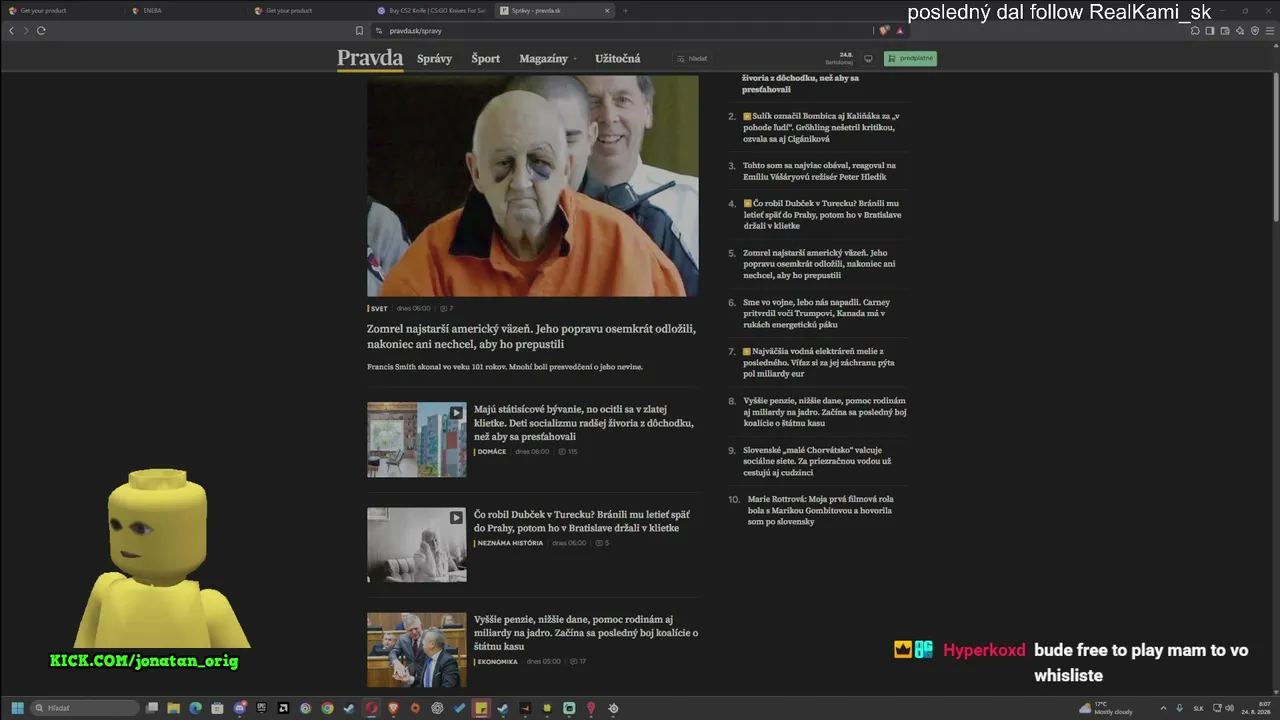Open AMD Software from the taskbar
The height and width of the screenshot is (720, 1280).
point(284,708)
